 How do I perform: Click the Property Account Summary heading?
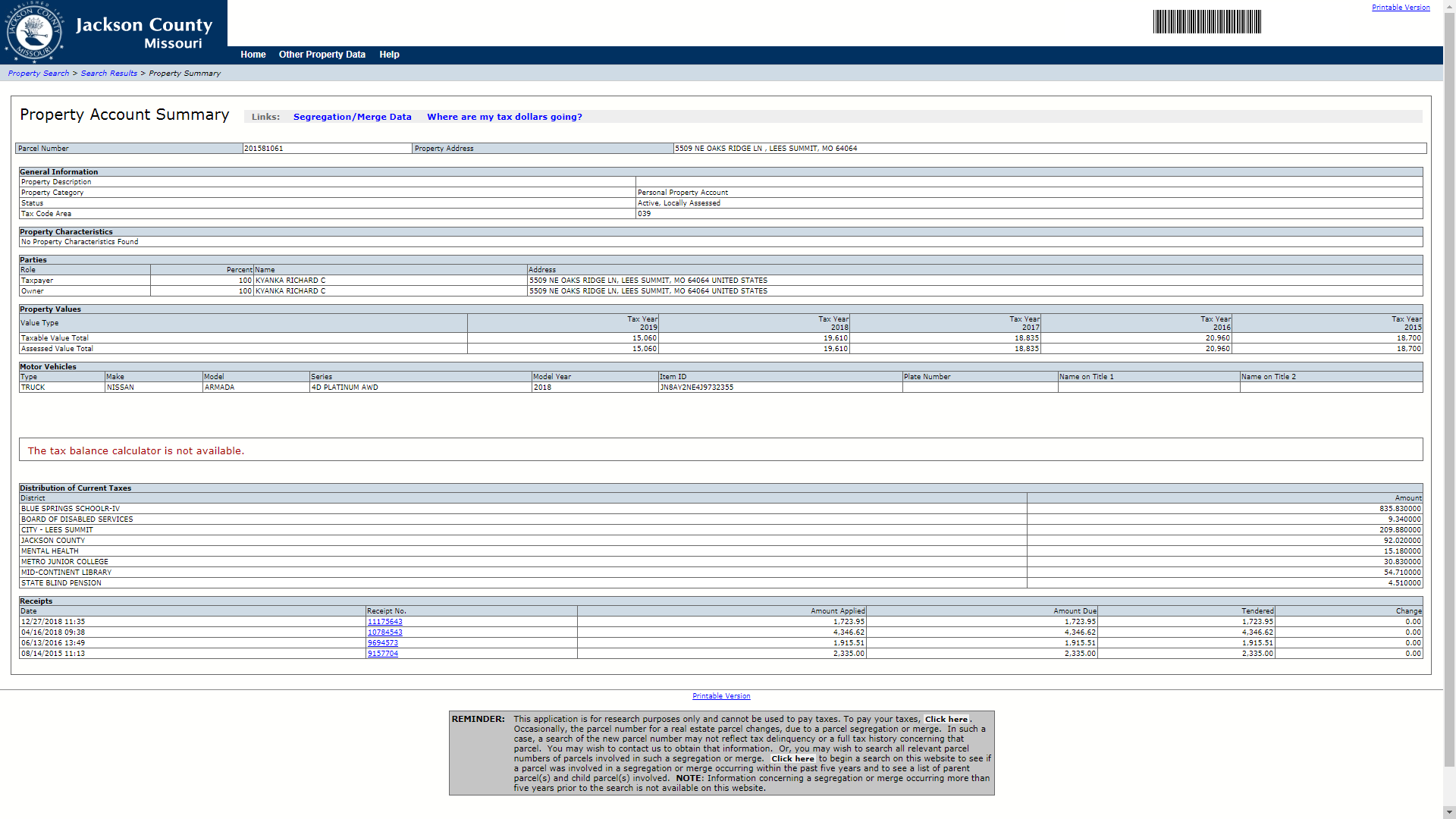tap(124, 115)
